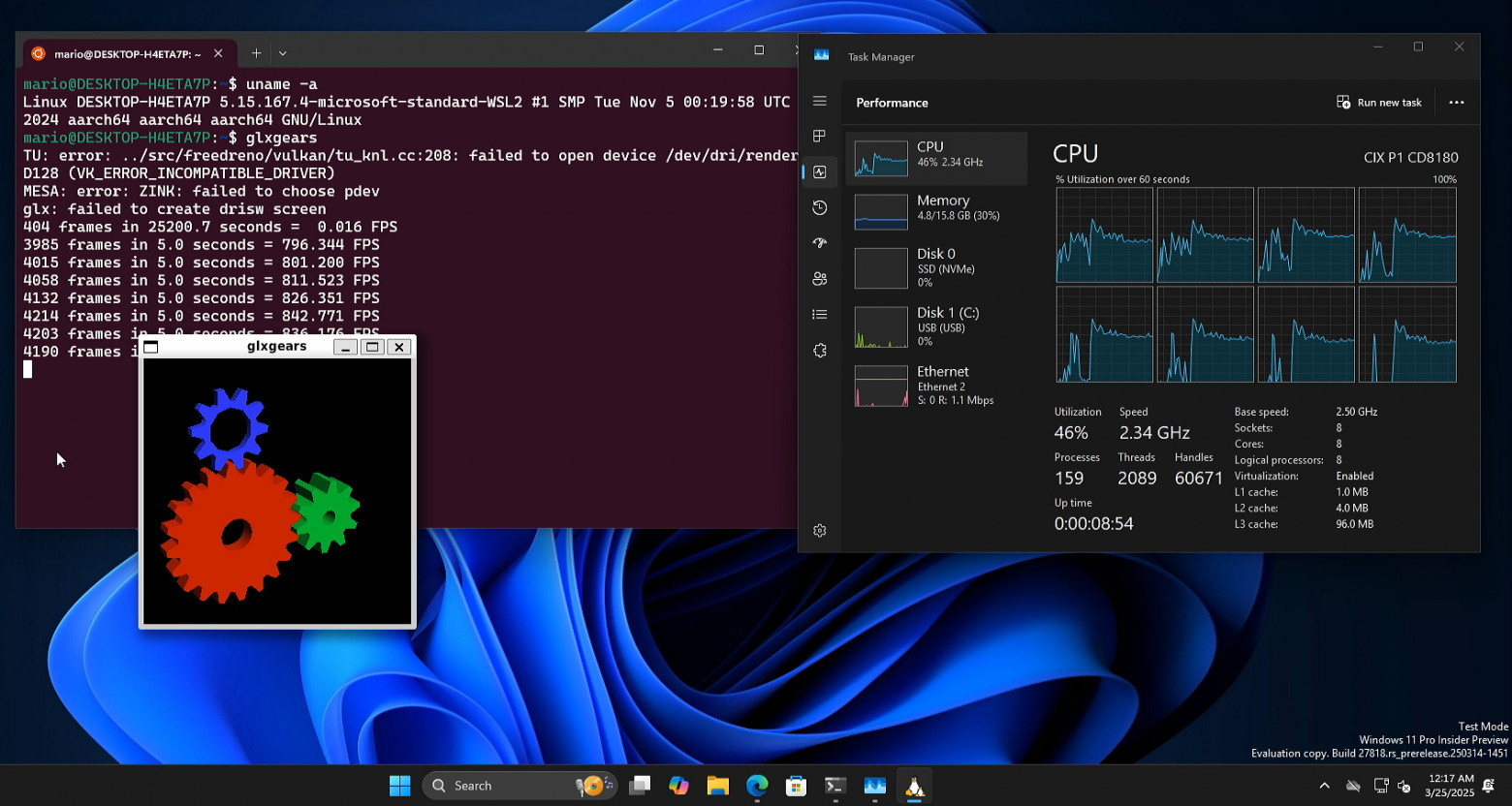
Task: Select the Services section icon
Action: pyautogui.click(x=819, y=350)
